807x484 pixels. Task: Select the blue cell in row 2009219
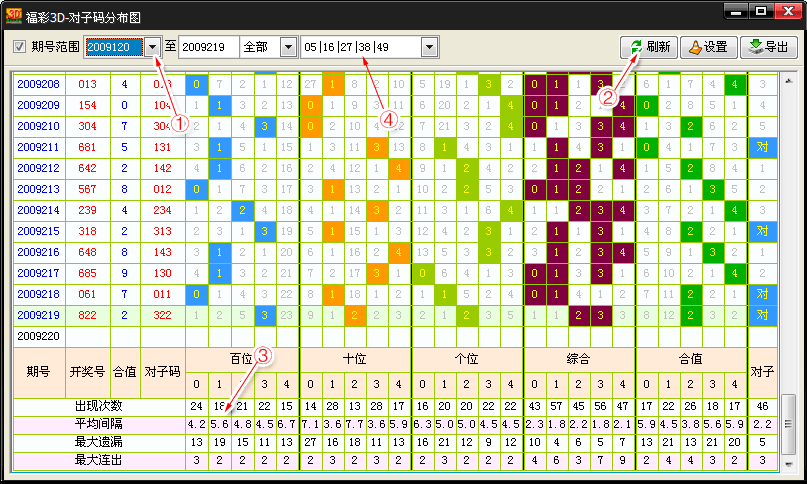click(264, 315)
